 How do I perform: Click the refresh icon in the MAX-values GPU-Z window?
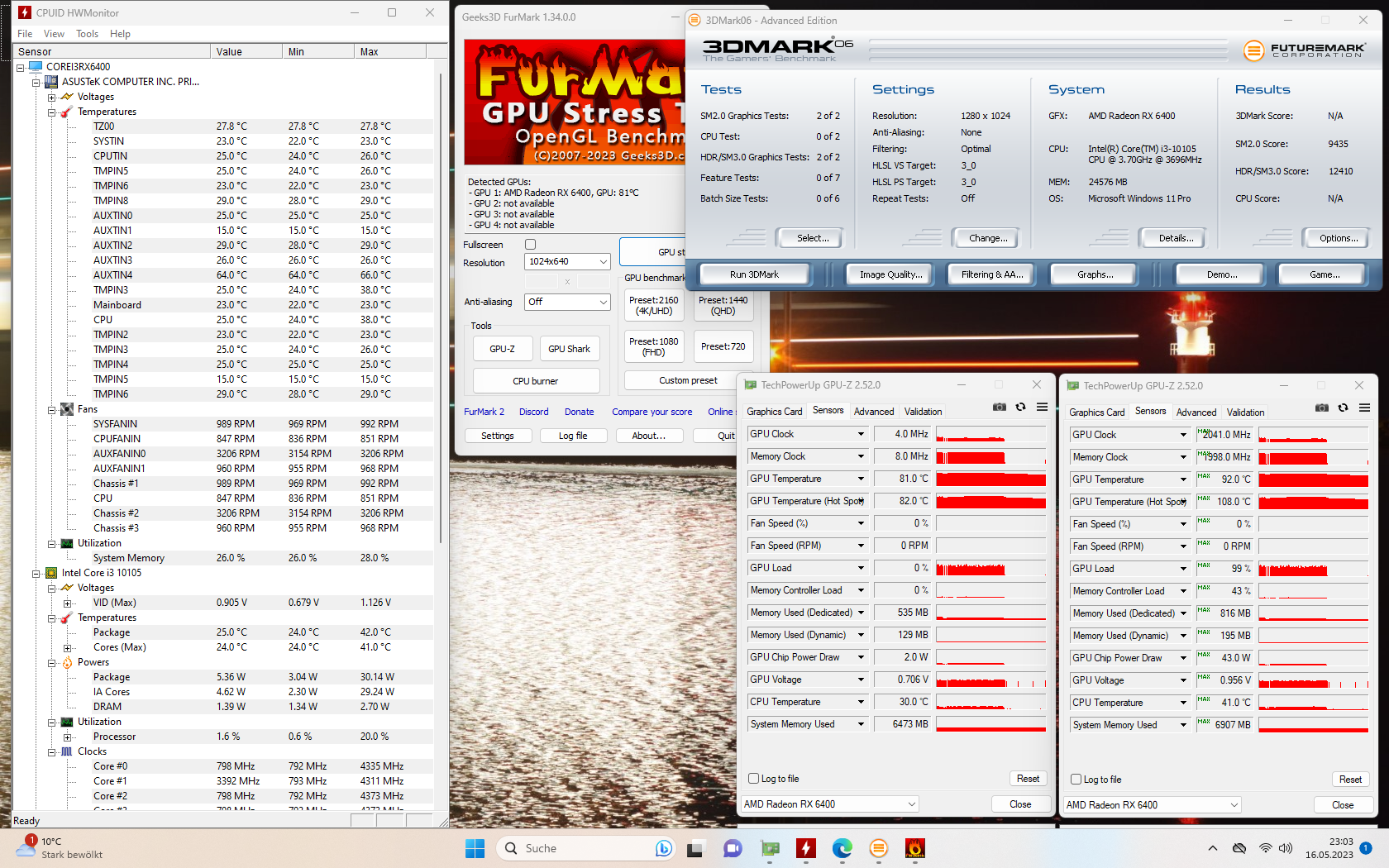pyautogui.click(x=1344, y=408)
